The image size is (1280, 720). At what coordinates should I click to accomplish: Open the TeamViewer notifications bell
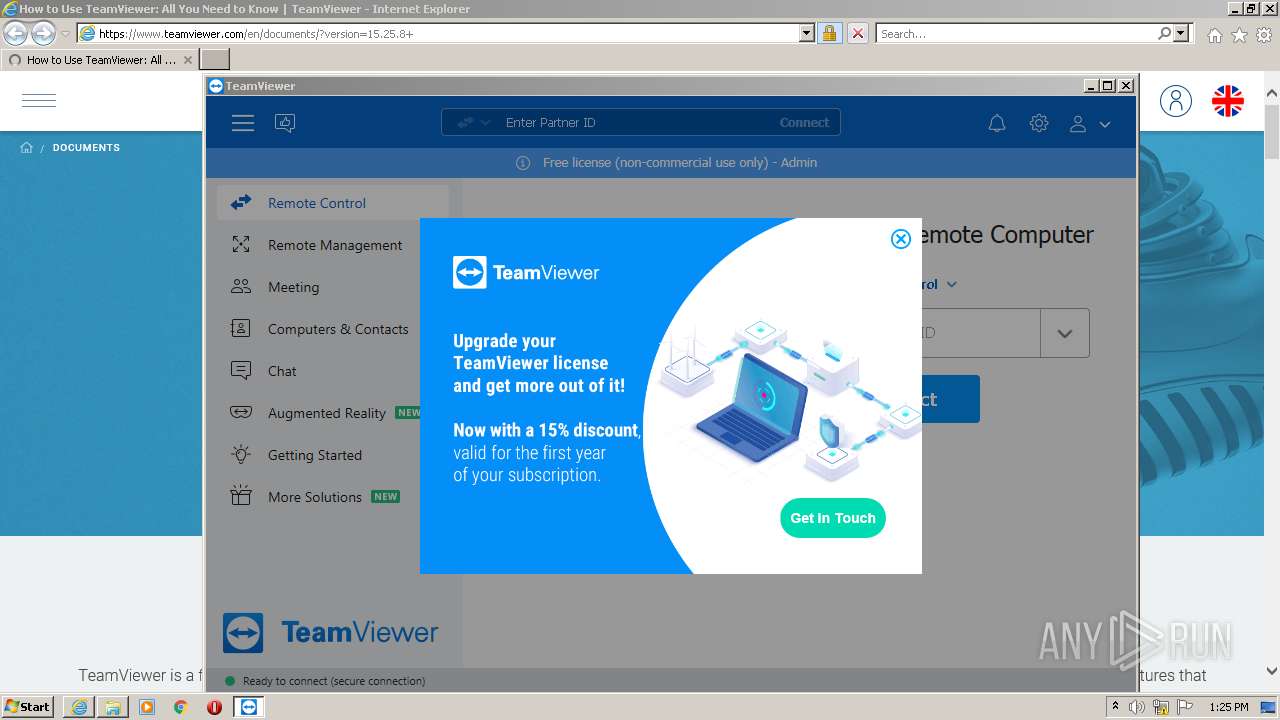pyautogui.click(x=997, y=124)
